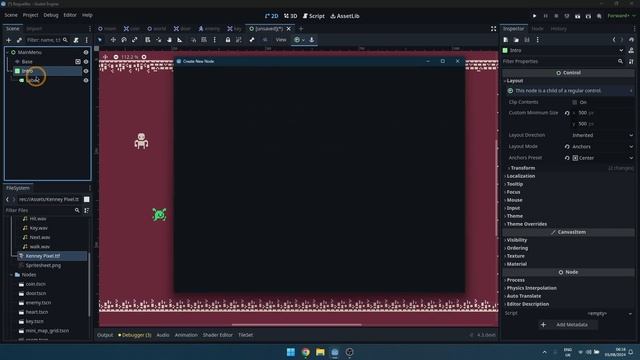Zoom out the 2D viewport
Viewport: 640px width, 360px height.
(116, 57)
